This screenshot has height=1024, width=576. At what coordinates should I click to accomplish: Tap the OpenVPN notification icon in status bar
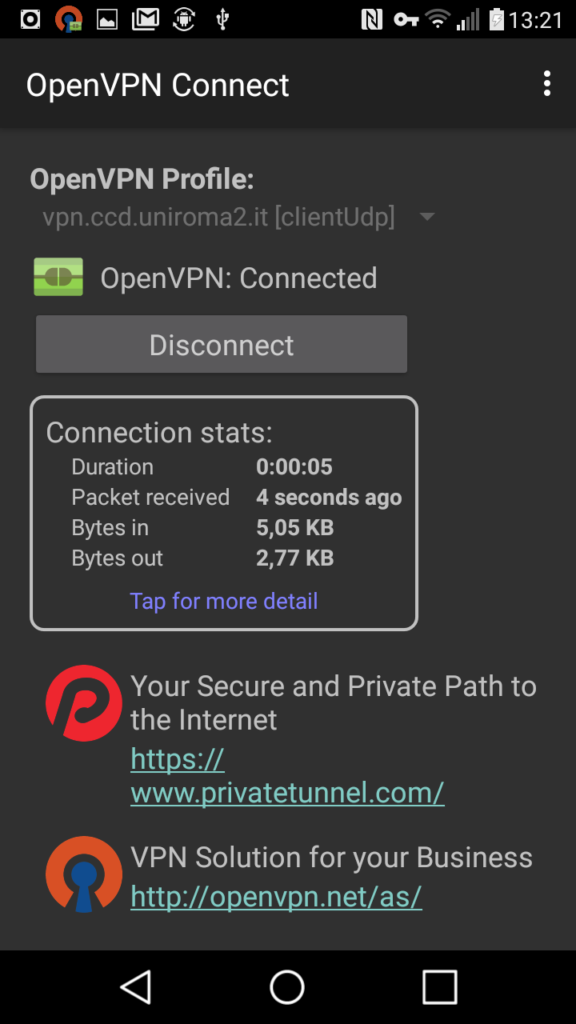coord(69,19)
